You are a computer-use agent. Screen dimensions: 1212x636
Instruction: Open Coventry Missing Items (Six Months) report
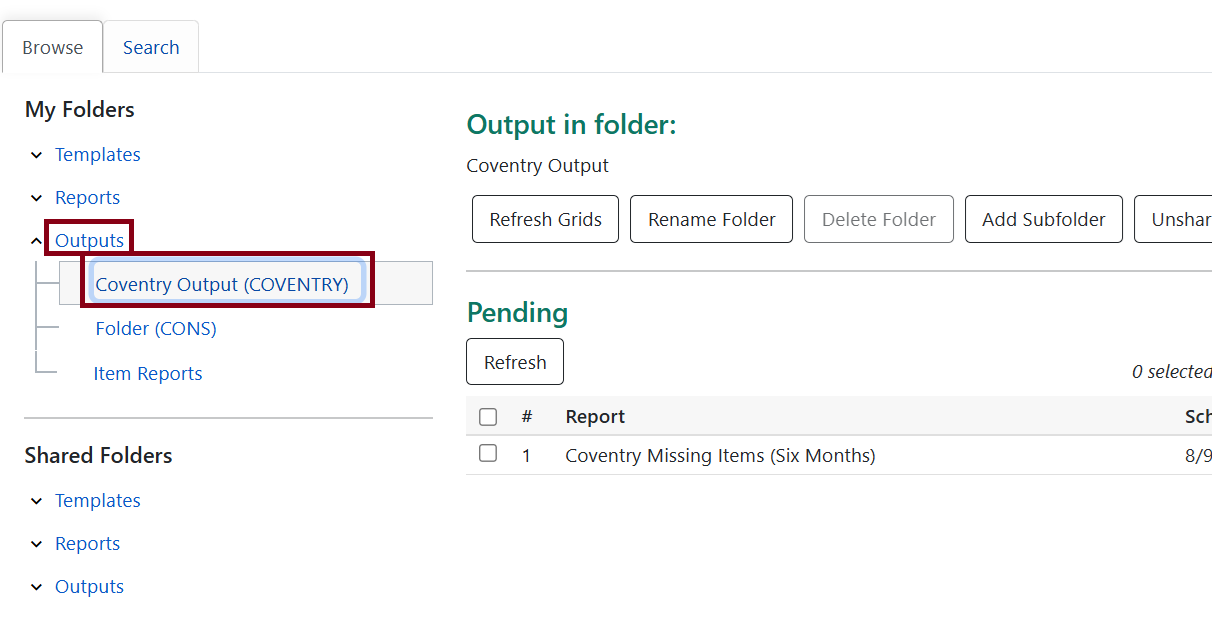point(721,454)
